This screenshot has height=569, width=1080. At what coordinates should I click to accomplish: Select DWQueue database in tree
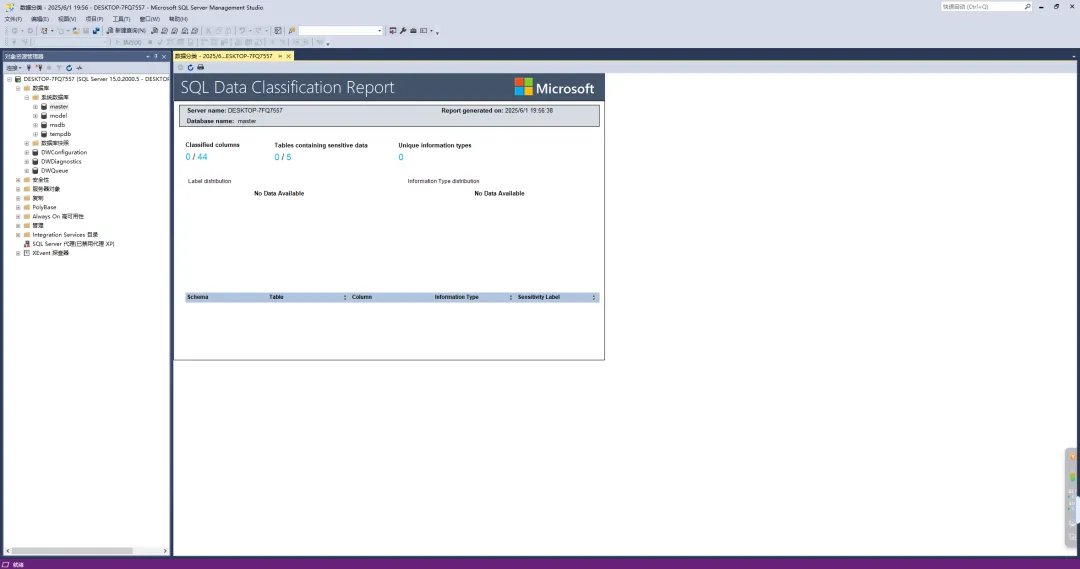tap(54, 171)
